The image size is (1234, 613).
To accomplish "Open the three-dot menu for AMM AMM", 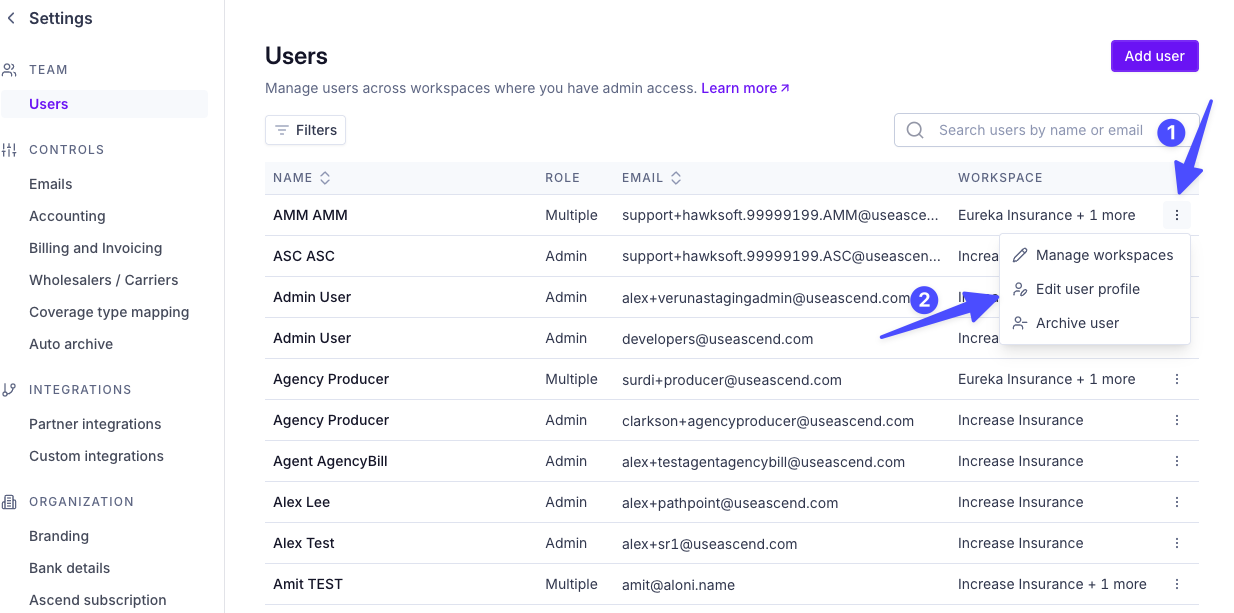I will tap(1177, 215).
